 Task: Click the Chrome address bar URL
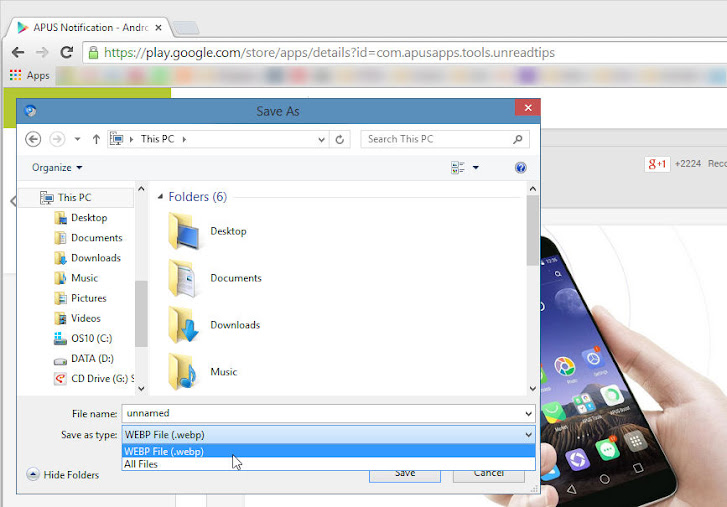tap(329, 52)
